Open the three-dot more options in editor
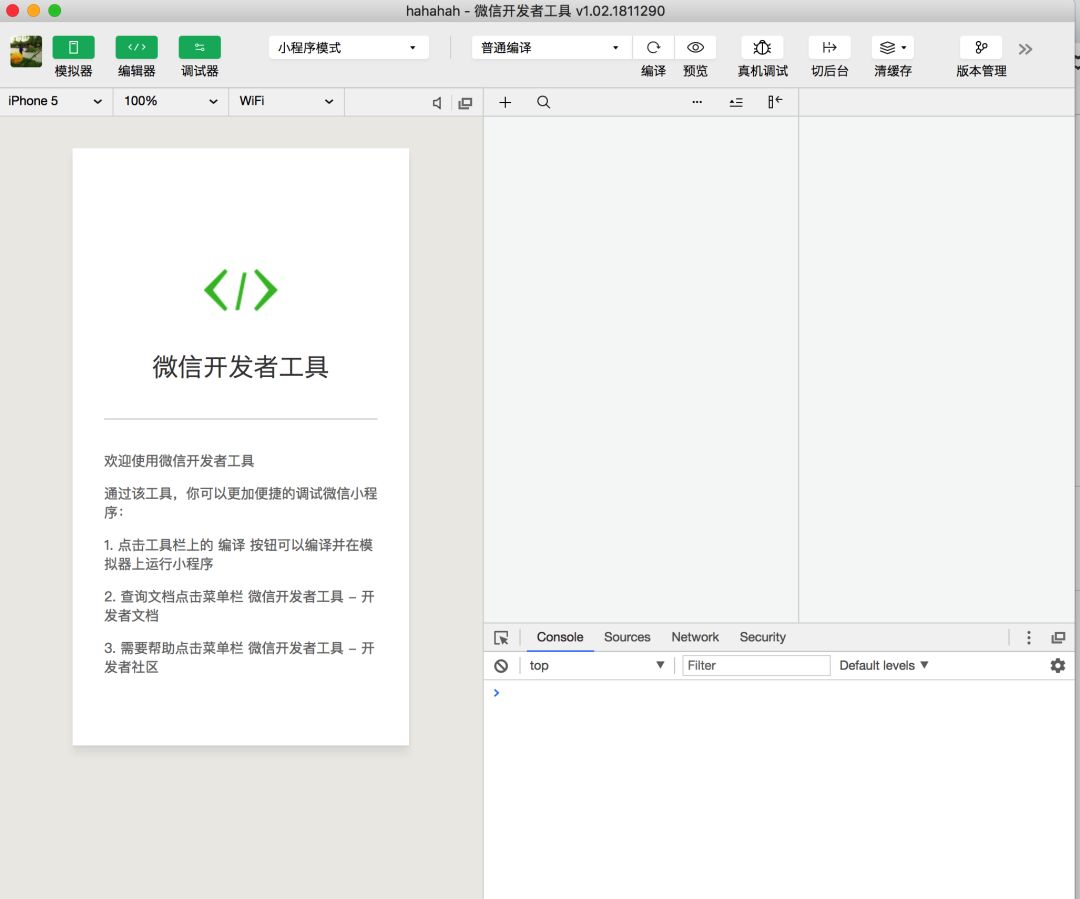Screen dimensions: 1080x899 point(697,102)
